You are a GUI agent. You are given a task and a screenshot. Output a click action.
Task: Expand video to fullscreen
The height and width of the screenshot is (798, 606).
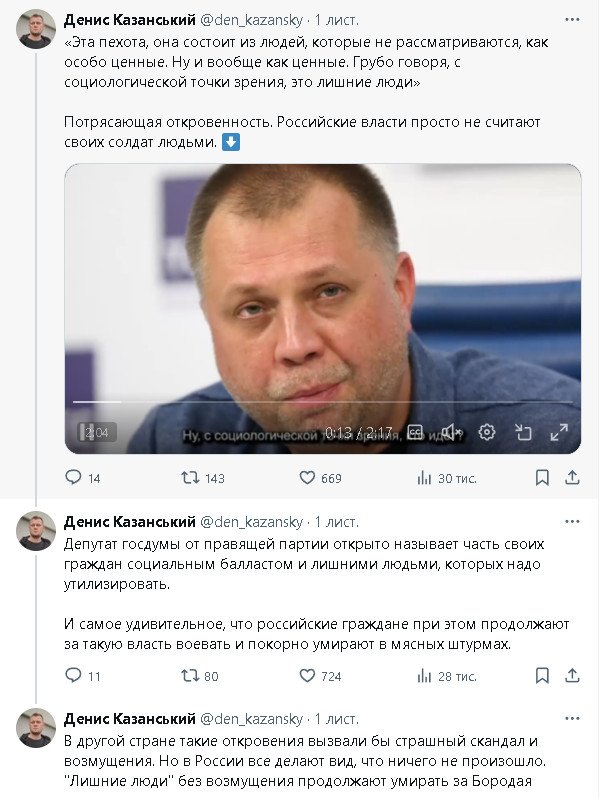559,432
